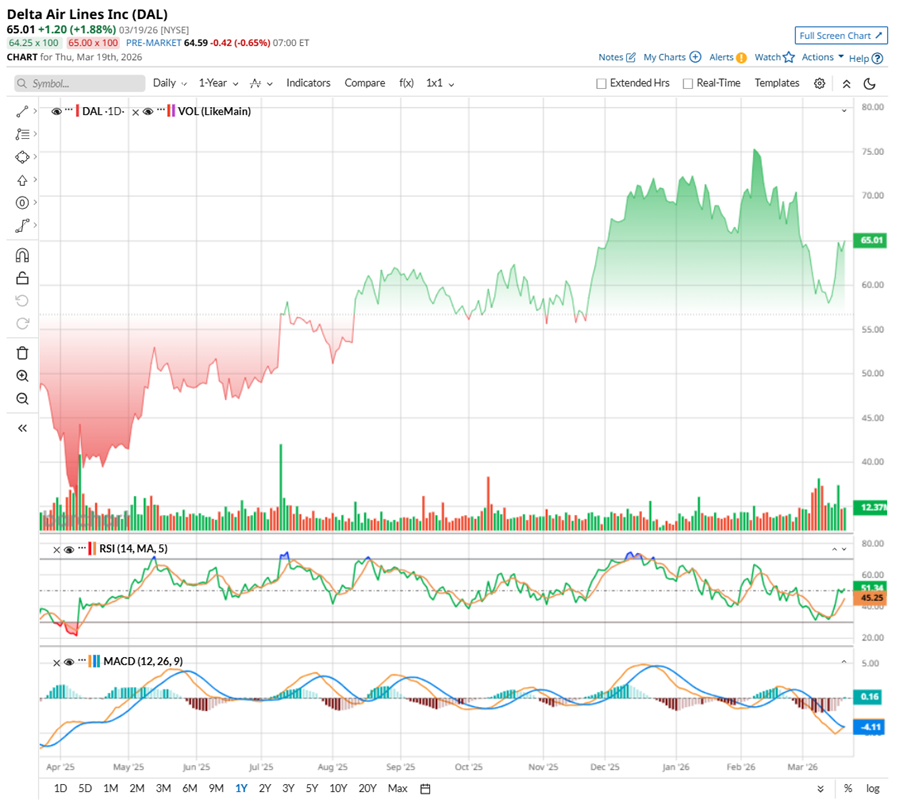Open My Charts
903x800 pixels.
pos(671,57)
